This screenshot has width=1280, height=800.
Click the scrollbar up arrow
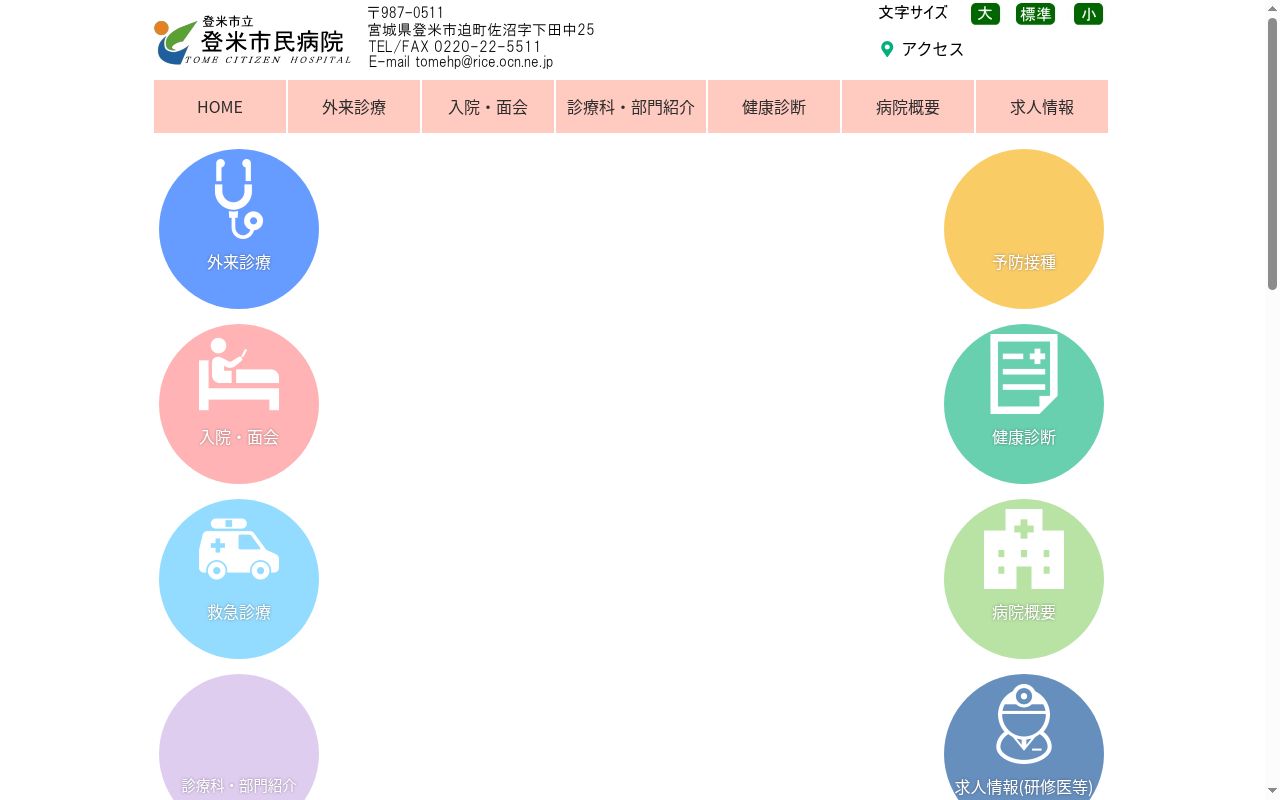[1272, 8]
